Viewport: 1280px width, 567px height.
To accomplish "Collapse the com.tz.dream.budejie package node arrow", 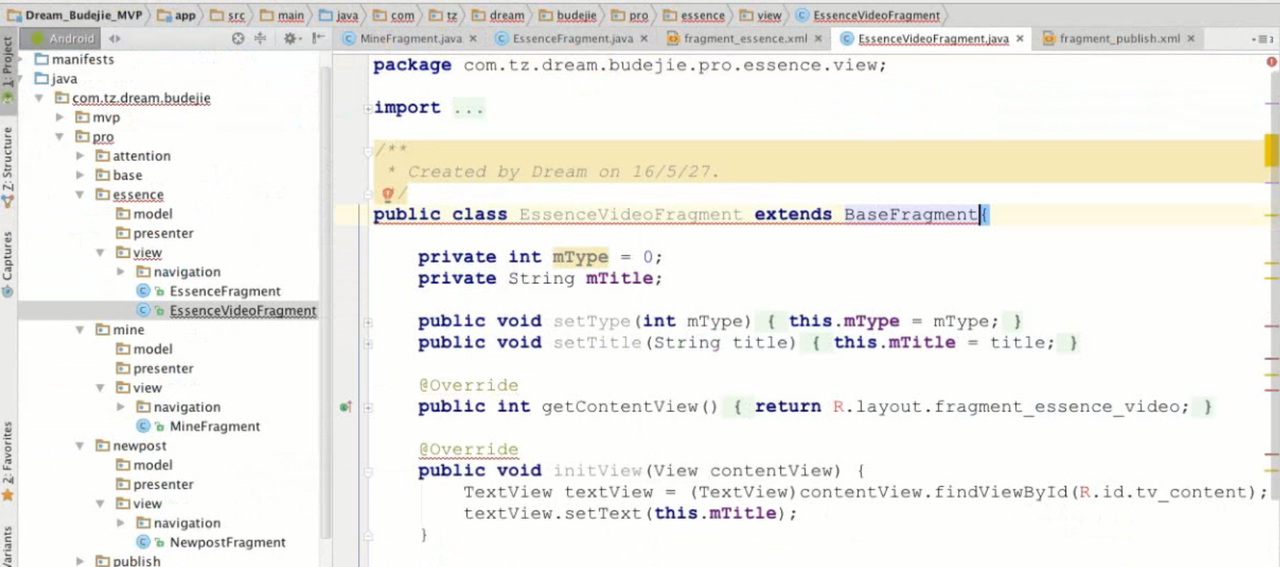I will (x=39, y=98).
